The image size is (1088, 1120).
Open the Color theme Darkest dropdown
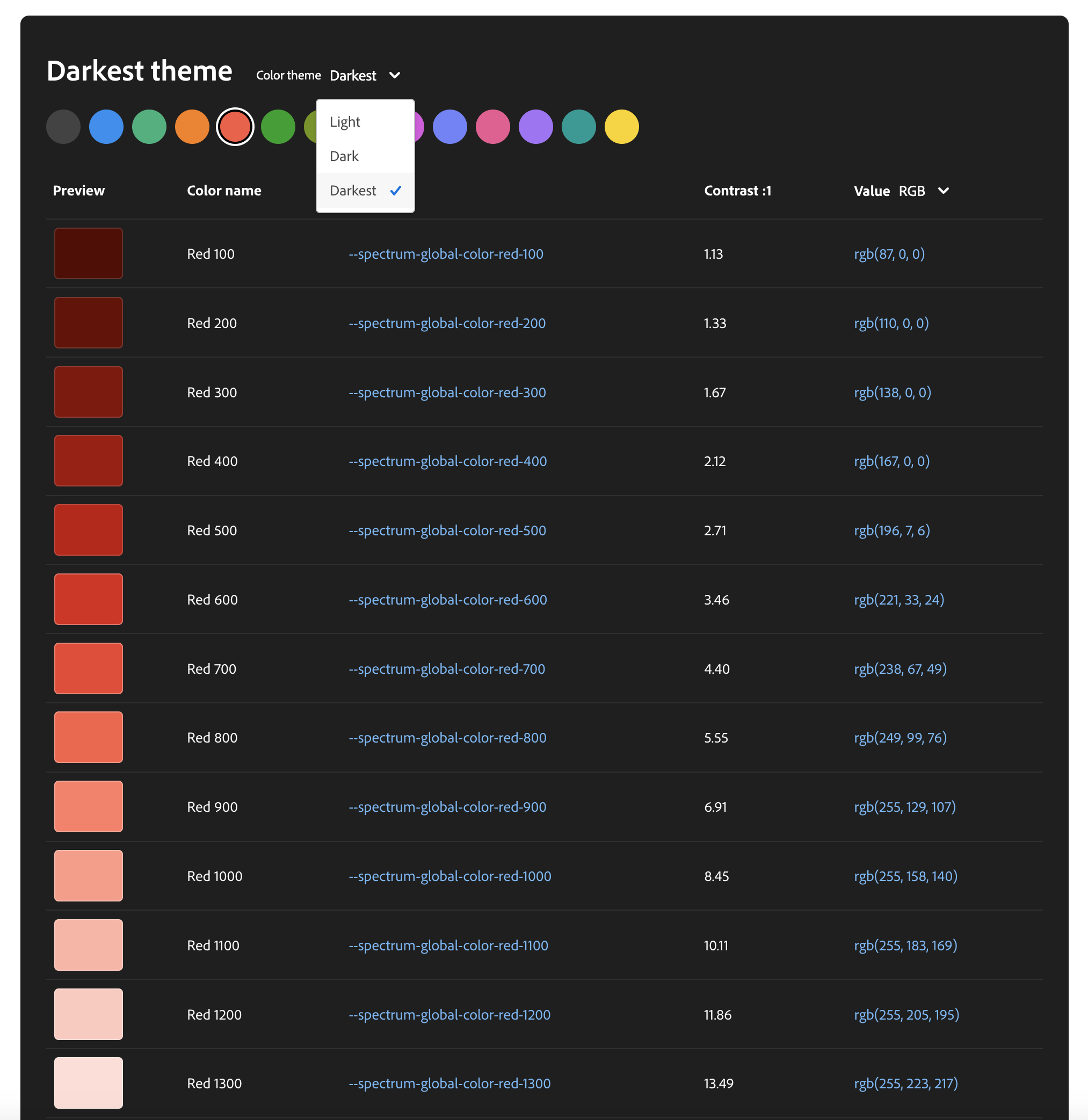click(x=365, y=75)
